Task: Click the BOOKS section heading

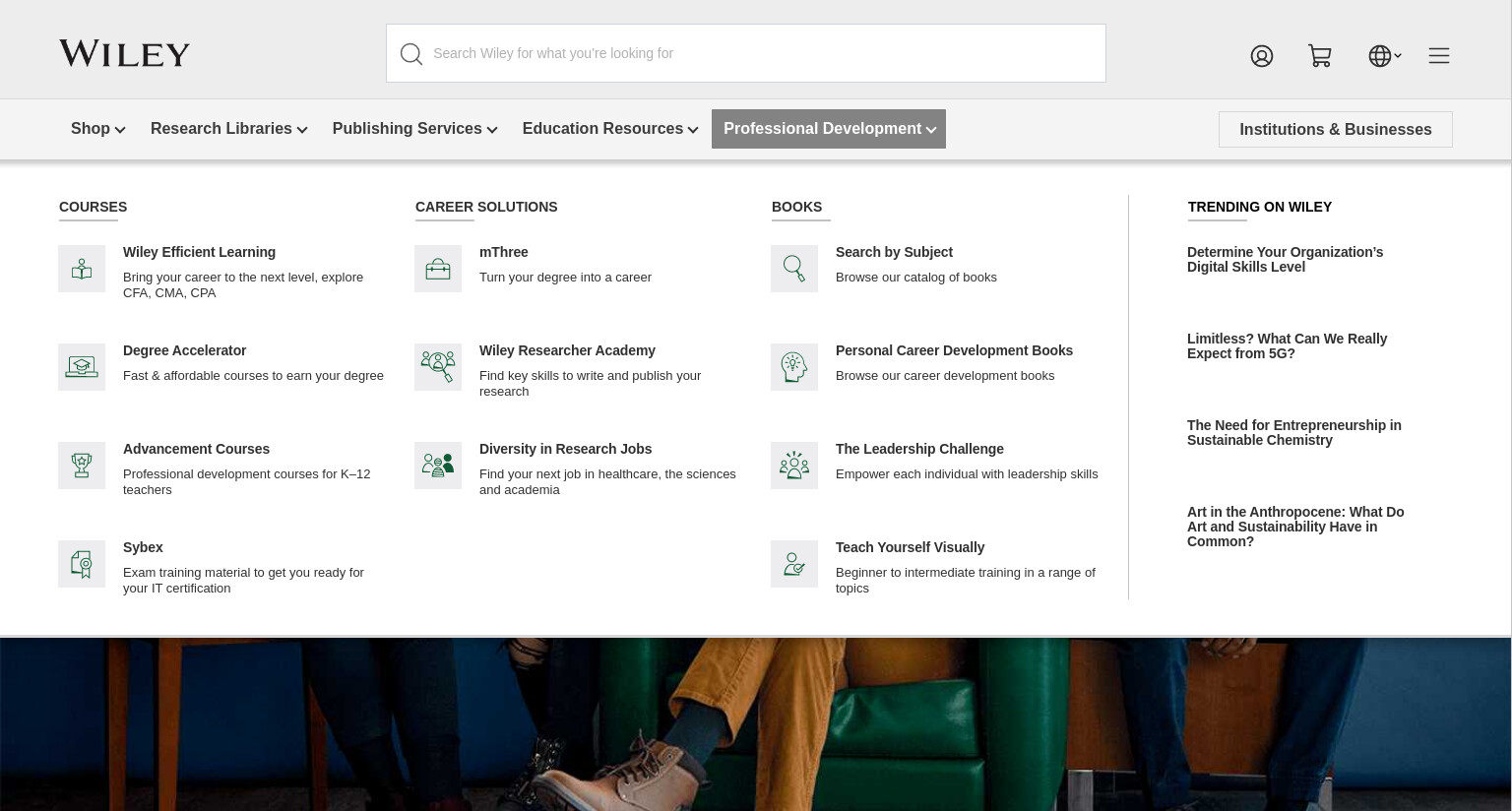Action: [x=796, y=208]
